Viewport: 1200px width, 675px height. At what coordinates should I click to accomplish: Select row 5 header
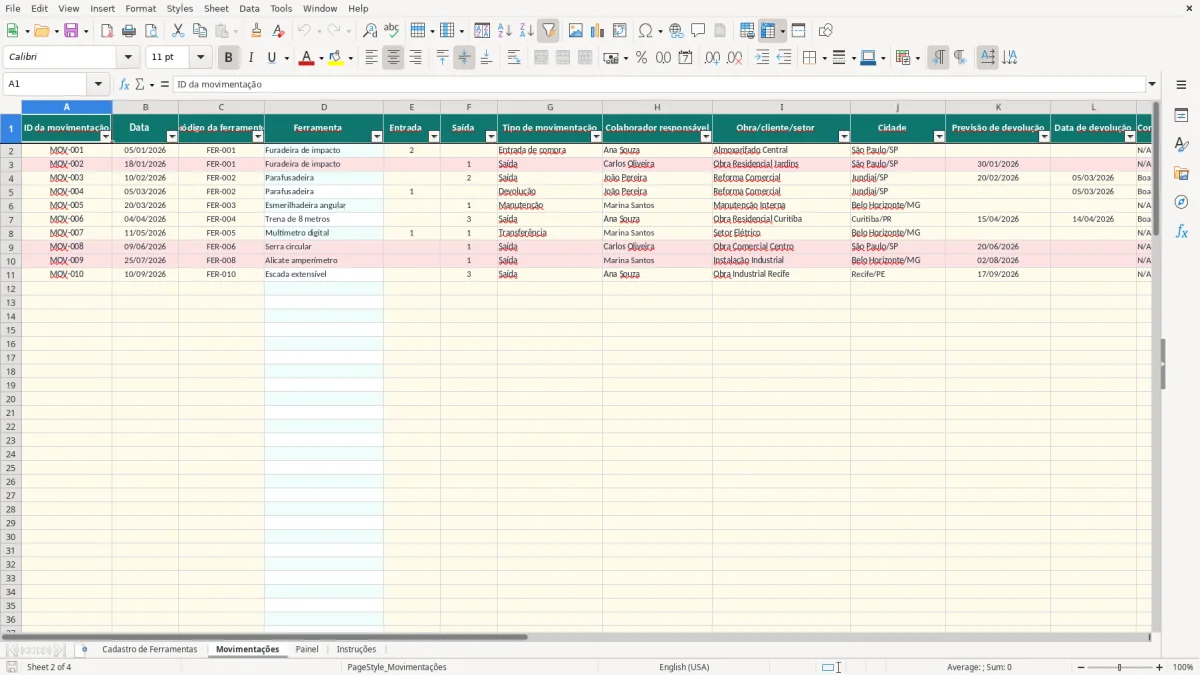coord(10,191)
